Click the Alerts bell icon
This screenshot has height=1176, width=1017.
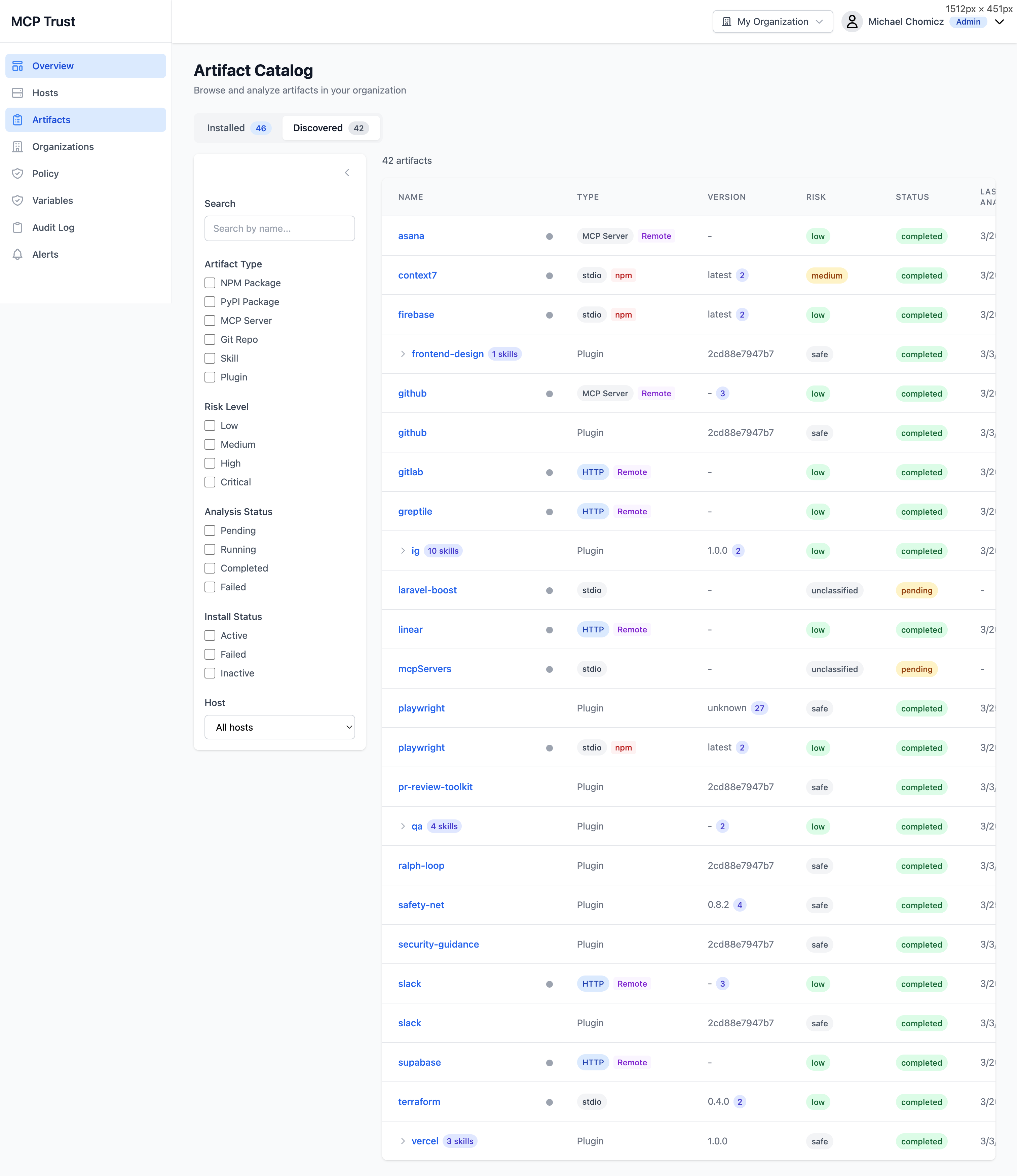[17, 254]
